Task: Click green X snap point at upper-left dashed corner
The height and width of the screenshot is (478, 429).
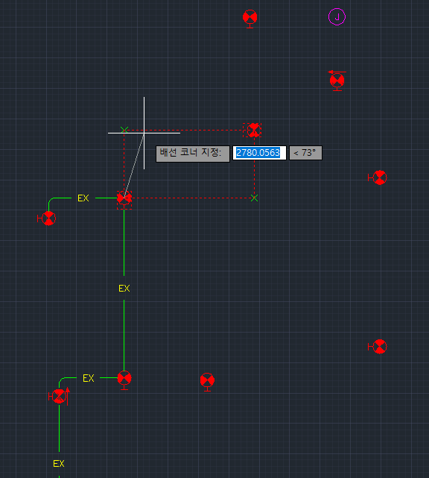Action: (x=124, y=130)
